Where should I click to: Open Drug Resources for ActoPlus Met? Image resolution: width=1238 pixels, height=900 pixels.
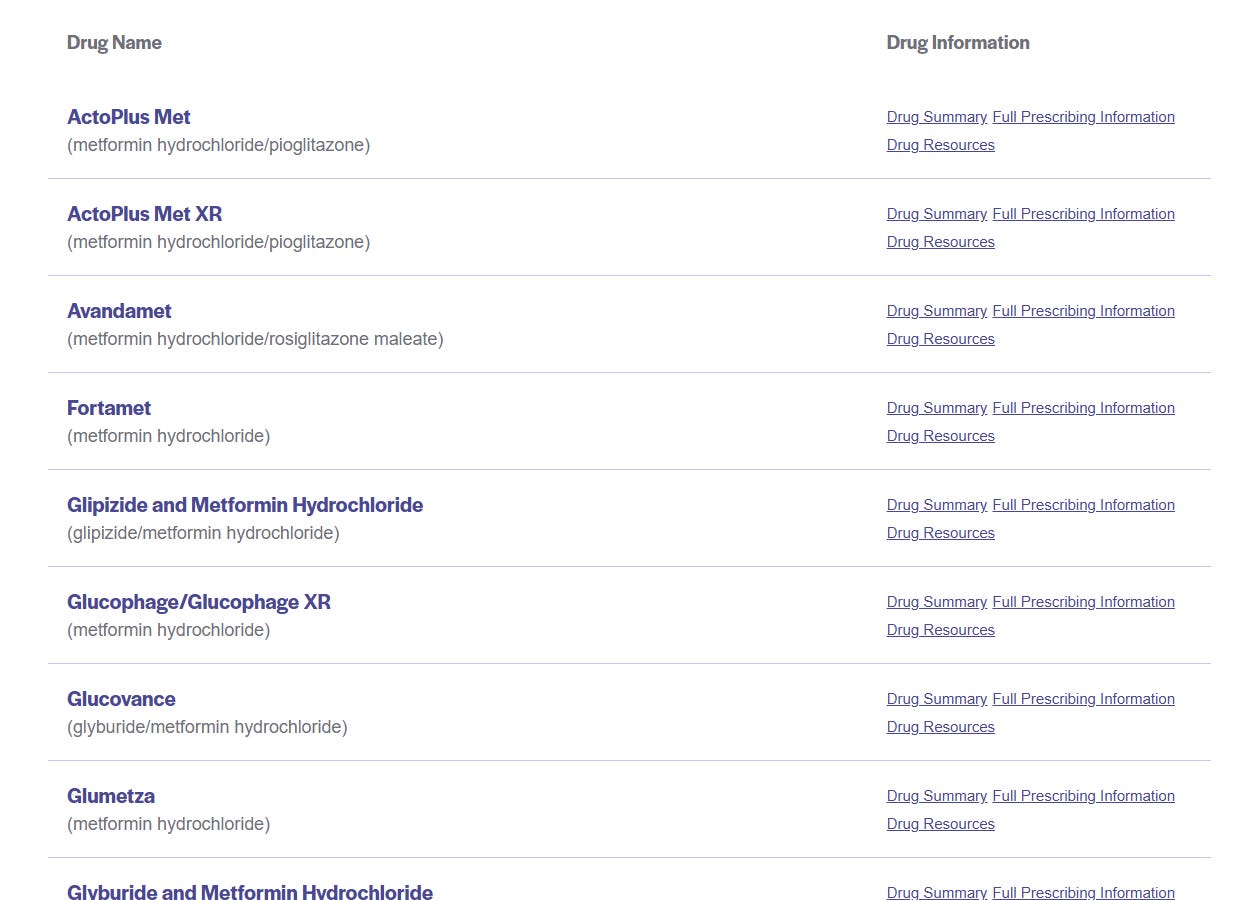[941, 145]
